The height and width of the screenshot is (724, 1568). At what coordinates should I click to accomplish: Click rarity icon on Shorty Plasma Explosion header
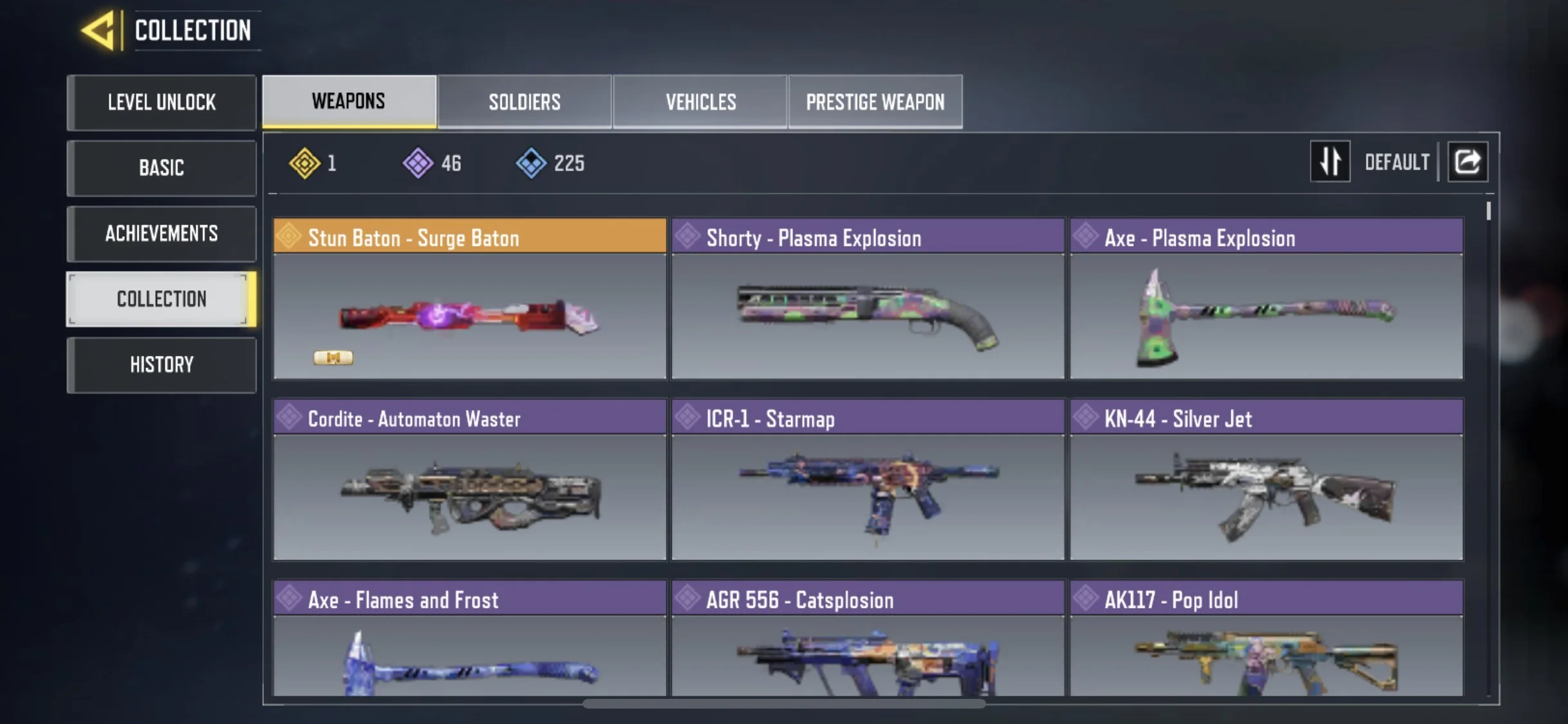point(688,236)
